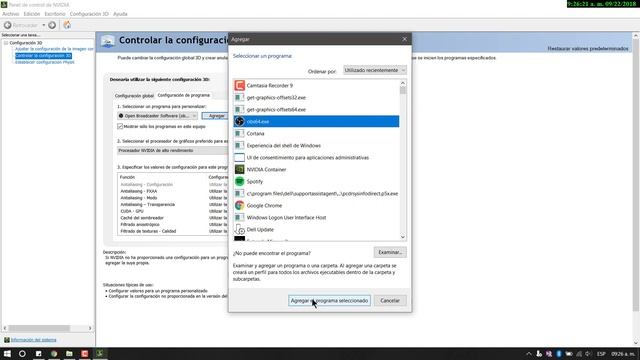Click the Windows Logon User Interface Host icon
This screenshot has height=360, width=640.
click(240, 218)
